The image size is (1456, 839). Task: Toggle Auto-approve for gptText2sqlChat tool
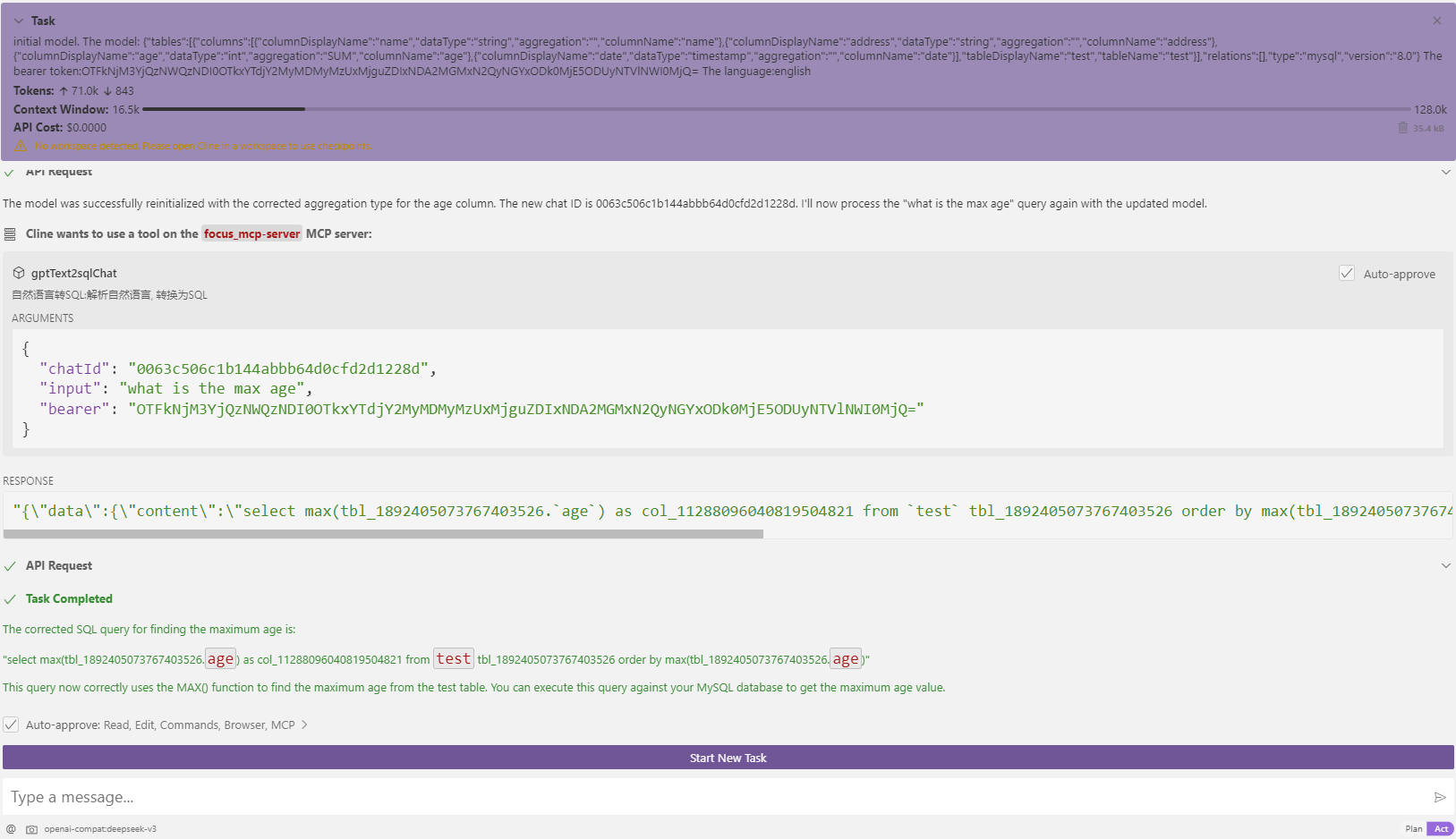1347,274
